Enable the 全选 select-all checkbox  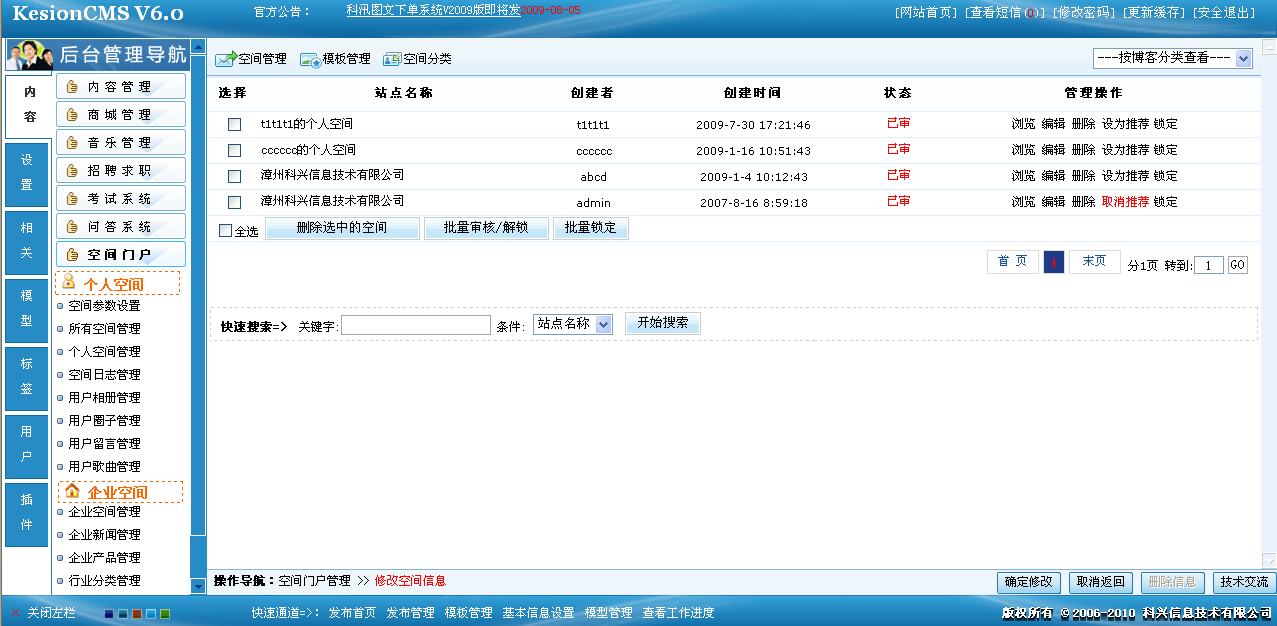coord(225,231)
